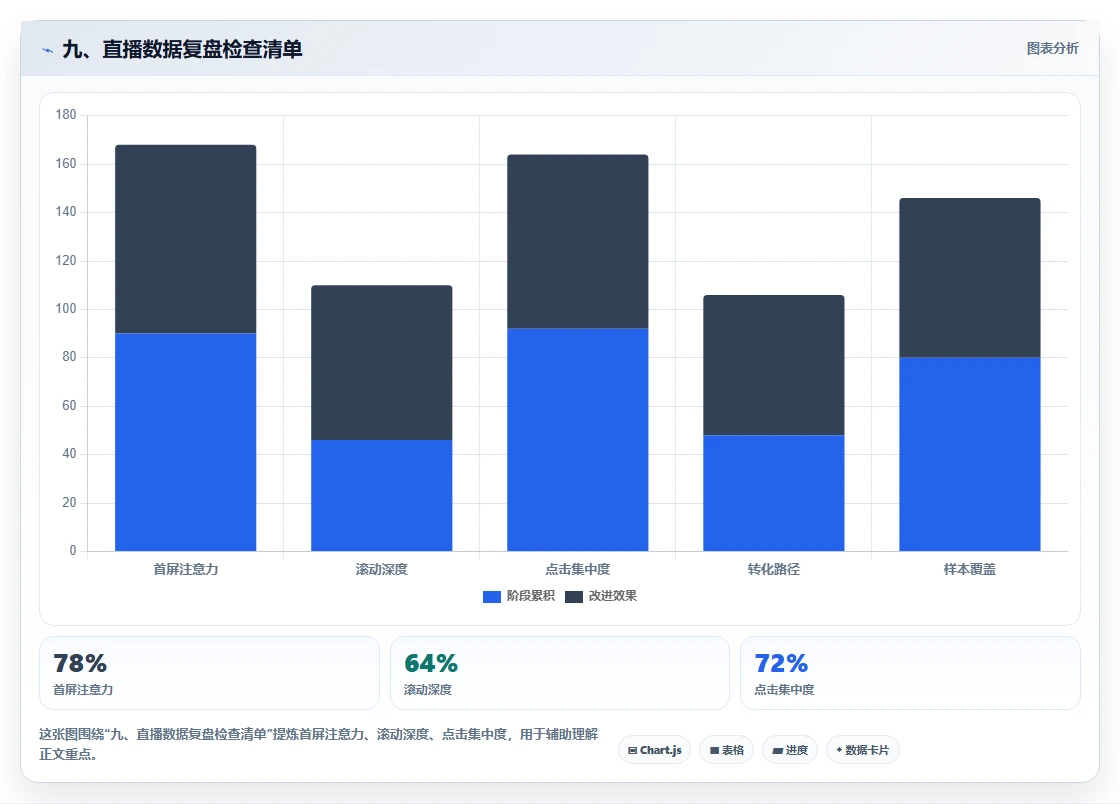Screen dimensions: 1120x804
Task: Click the 表格 chip icon
Action: point(714,750)
